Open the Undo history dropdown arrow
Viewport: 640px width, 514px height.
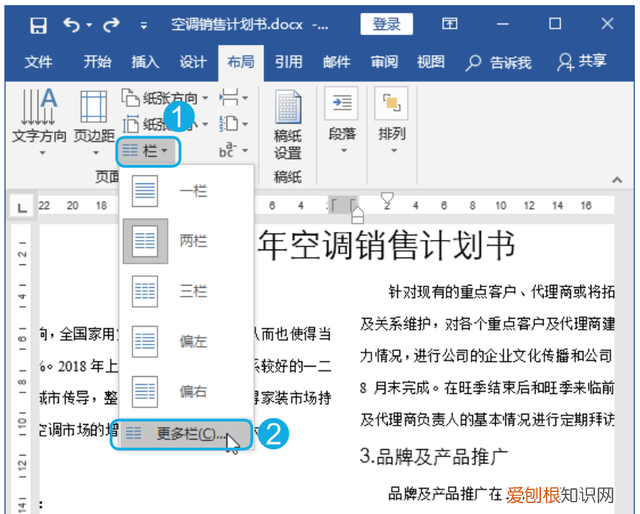click(x=89, y=25)
